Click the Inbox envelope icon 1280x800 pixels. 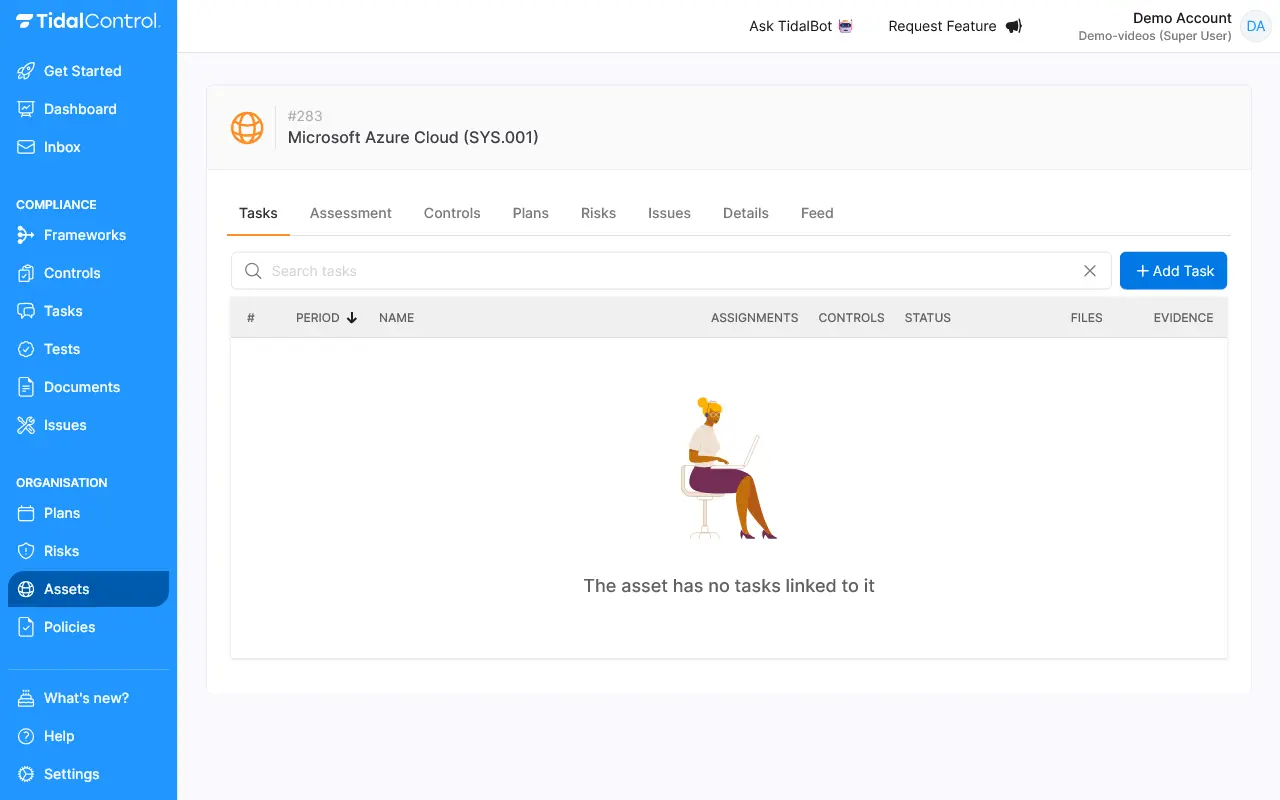click(x=26, y=147)
